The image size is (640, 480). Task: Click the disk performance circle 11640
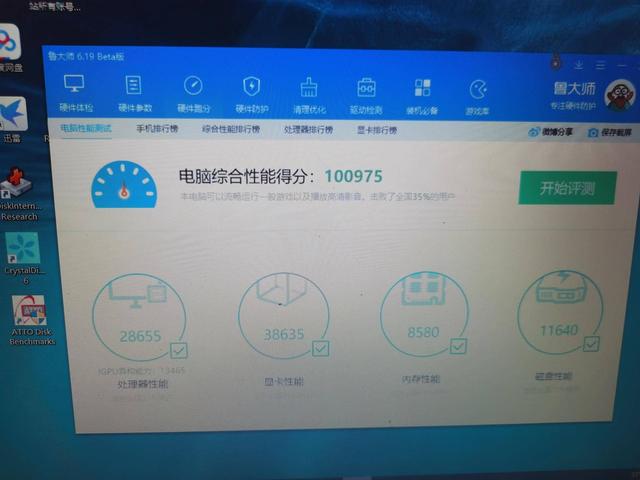[560, 312]
